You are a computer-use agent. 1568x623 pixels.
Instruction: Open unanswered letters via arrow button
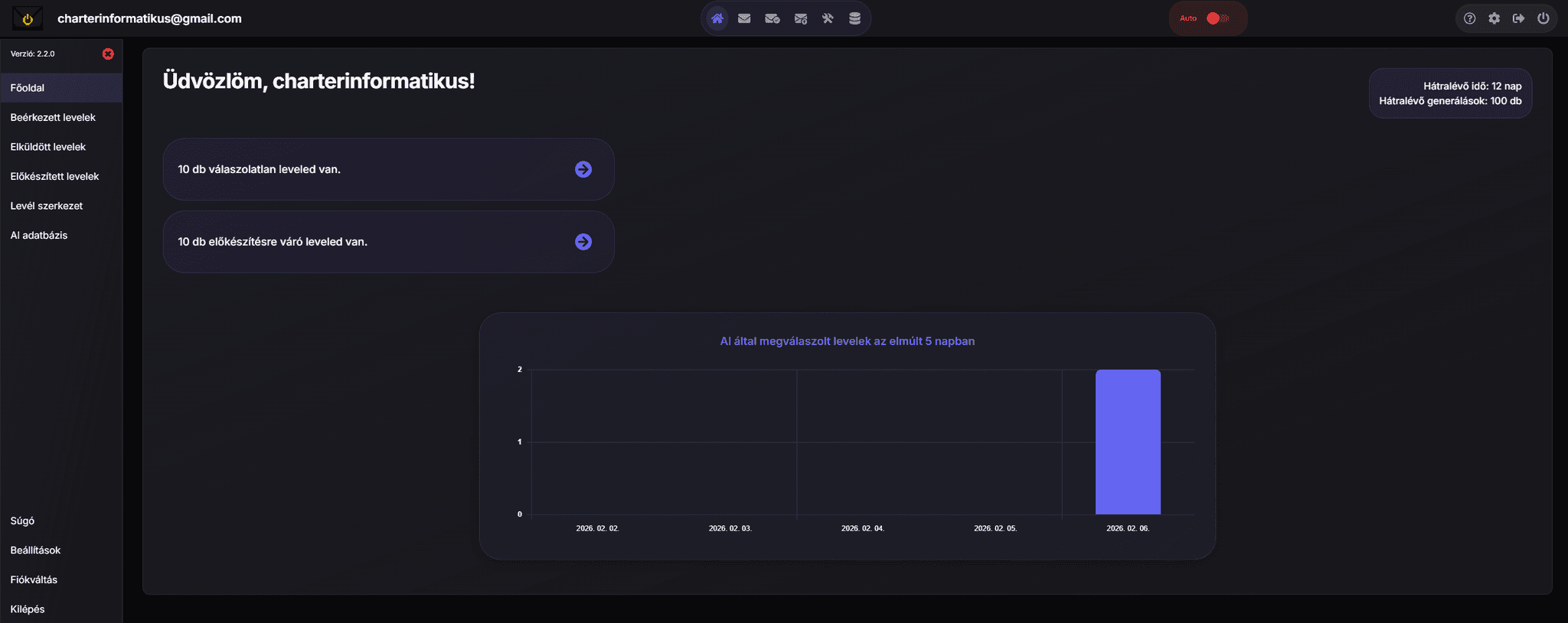[x=583, y=169]
